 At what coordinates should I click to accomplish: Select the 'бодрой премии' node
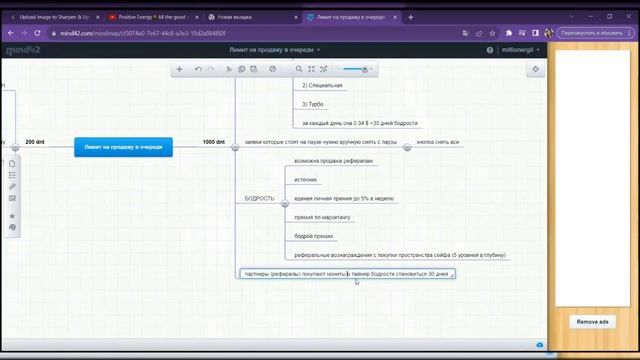(x=313, y=236)
